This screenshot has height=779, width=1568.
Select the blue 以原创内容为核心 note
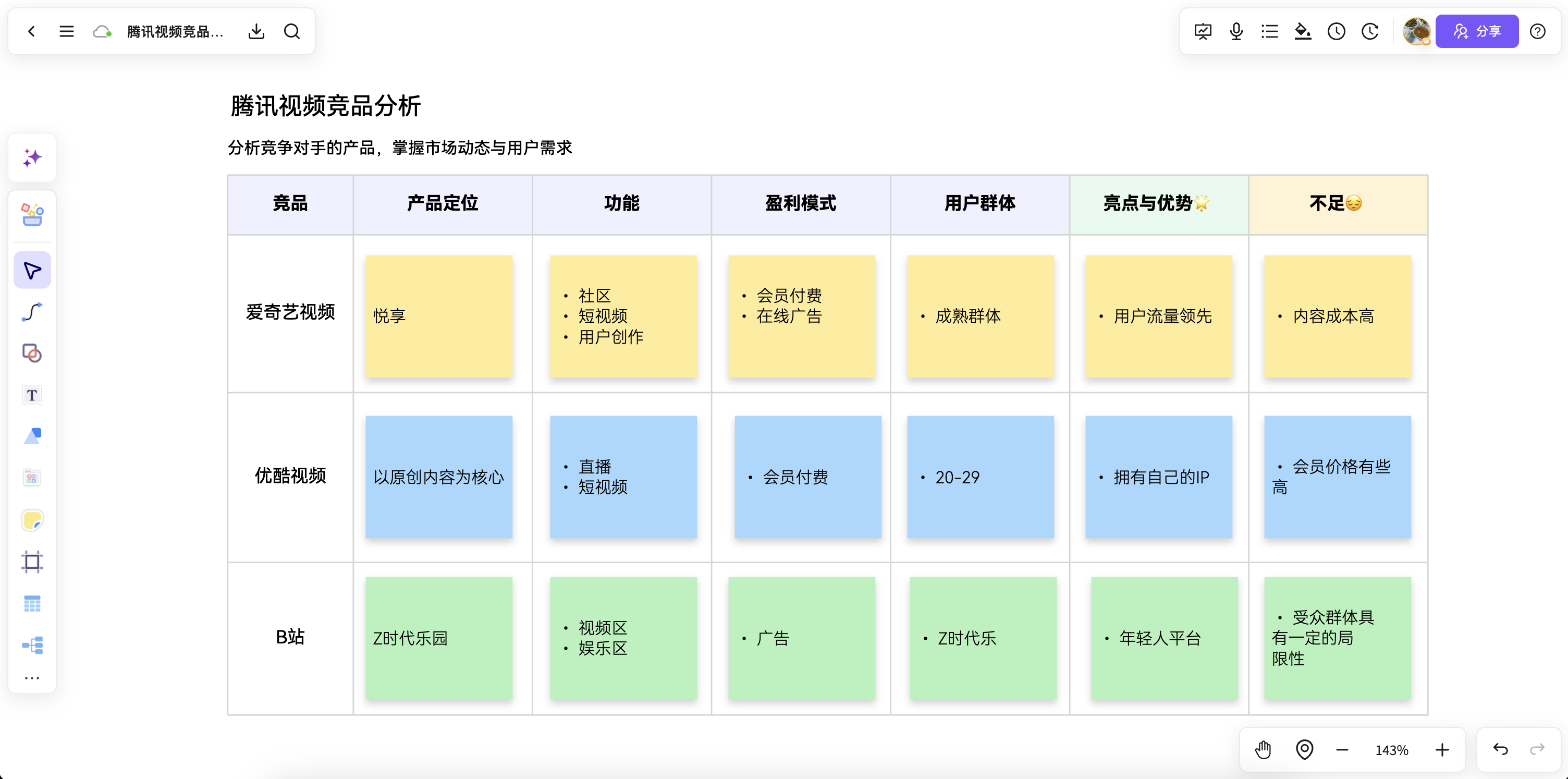(x=439, y=477)
